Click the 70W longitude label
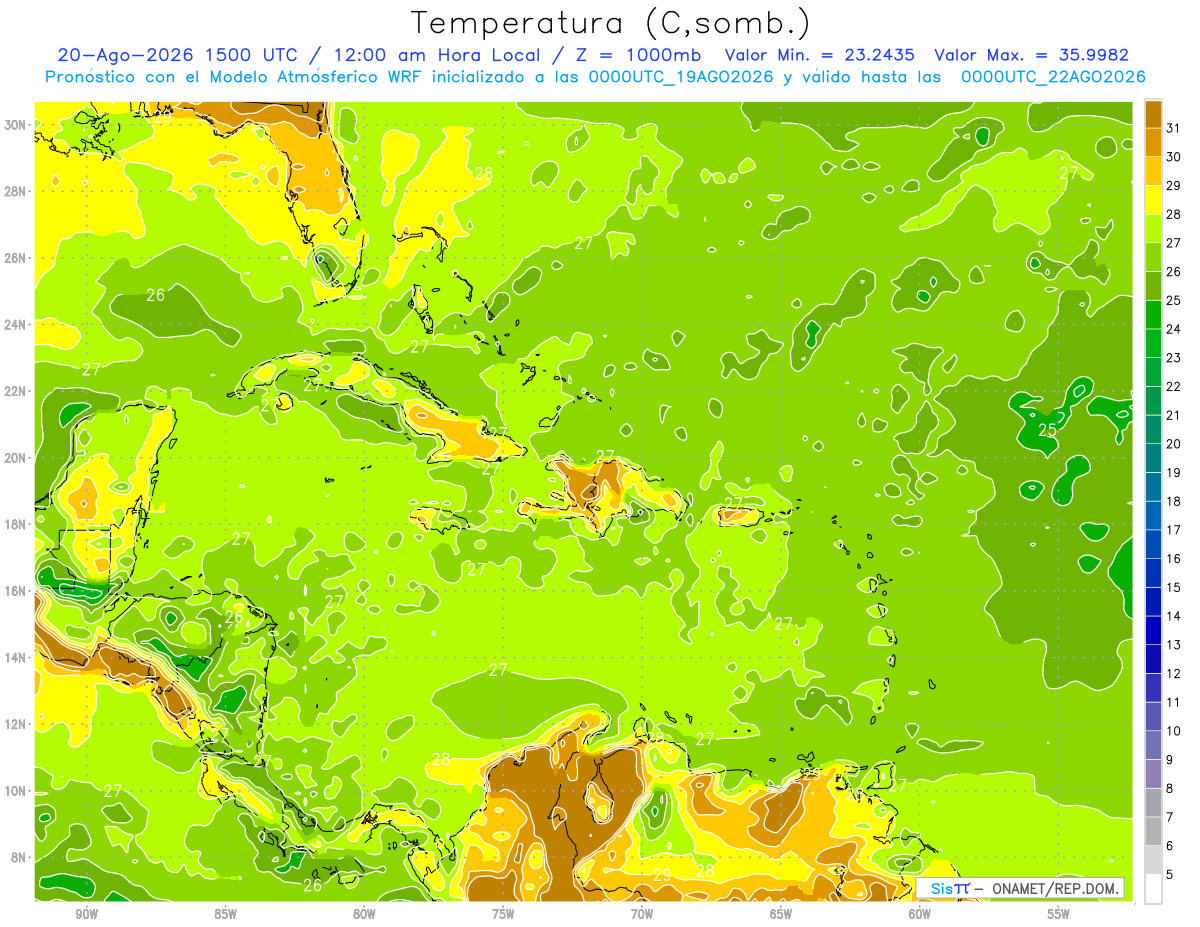 click(642, 914)
